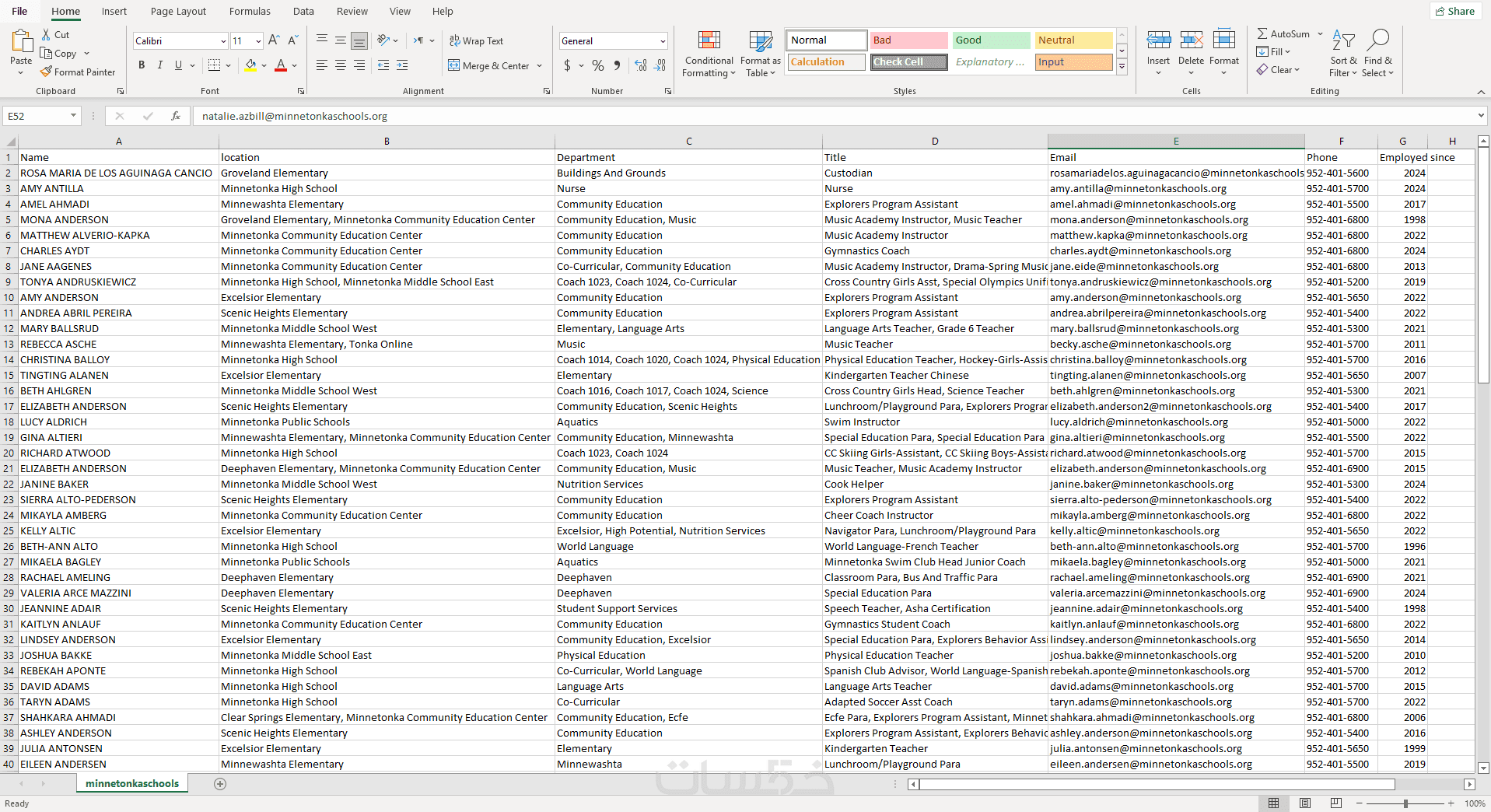The height and width of the screenshot is (812, 1491).
Task: Expand the Merge & Center dropdown arrow
Action: (539, 66)
